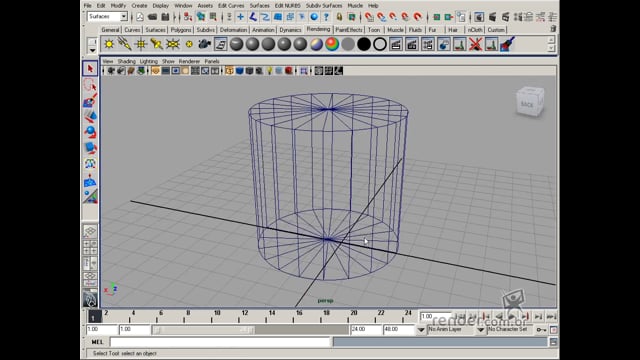
Task: Click the time range slider bar
Action: 203,330
